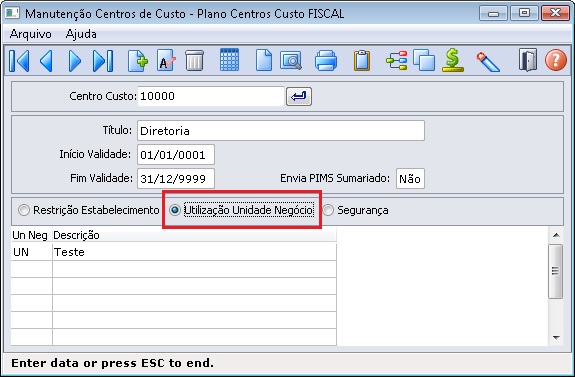Go to the next record

click(74, 61)
